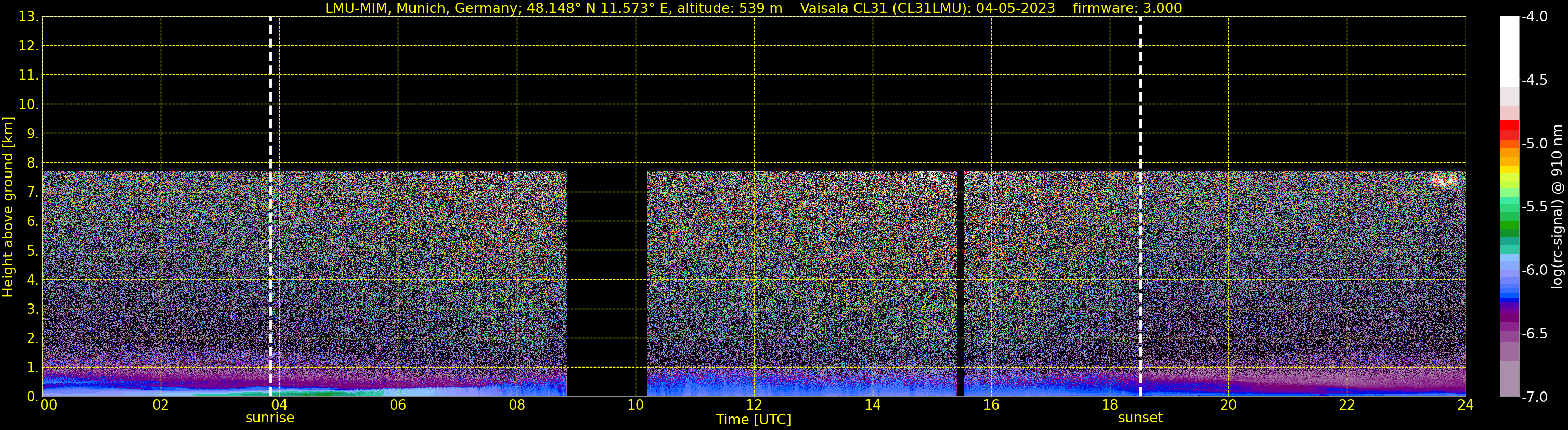Click the height axis tick label '12.'
This screenshot has height=430, width=1568.
point(28,46)
